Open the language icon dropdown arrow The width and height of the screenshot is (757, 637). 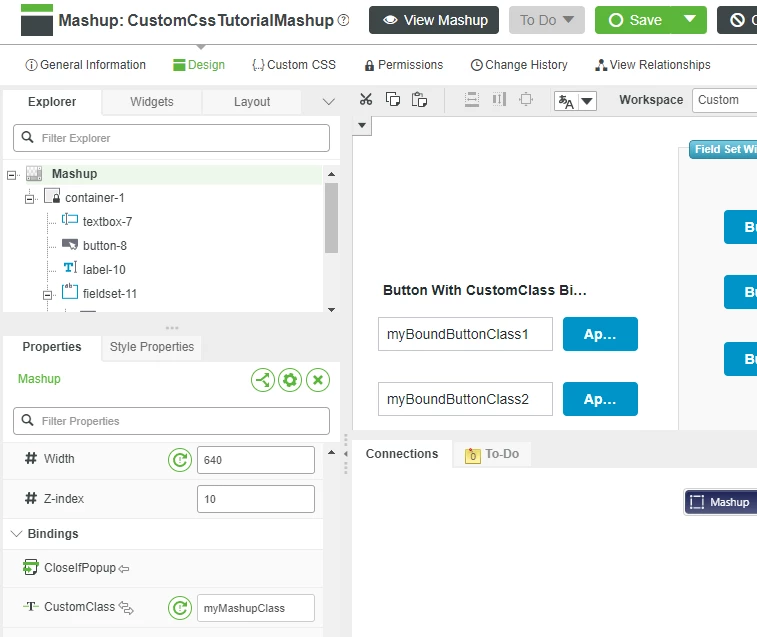point(587,101)
